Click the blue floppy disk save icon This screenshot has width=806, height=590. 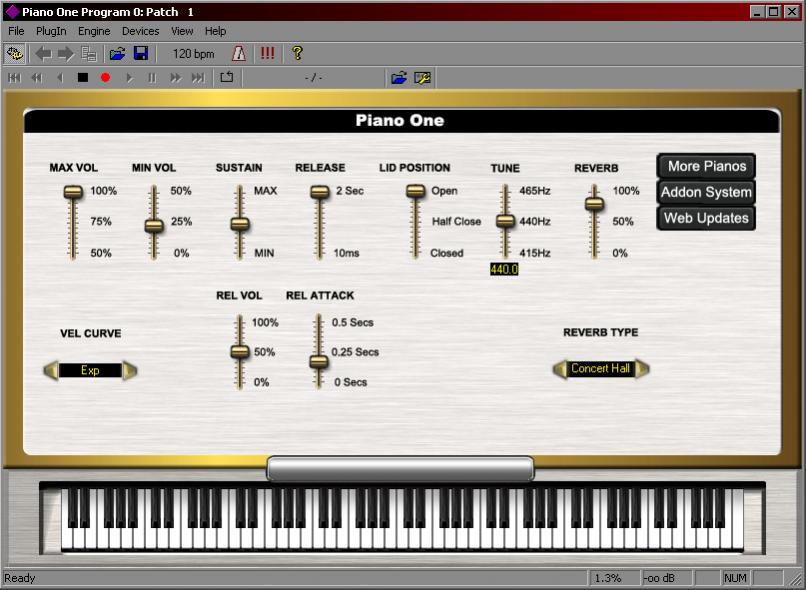point(141,53)
